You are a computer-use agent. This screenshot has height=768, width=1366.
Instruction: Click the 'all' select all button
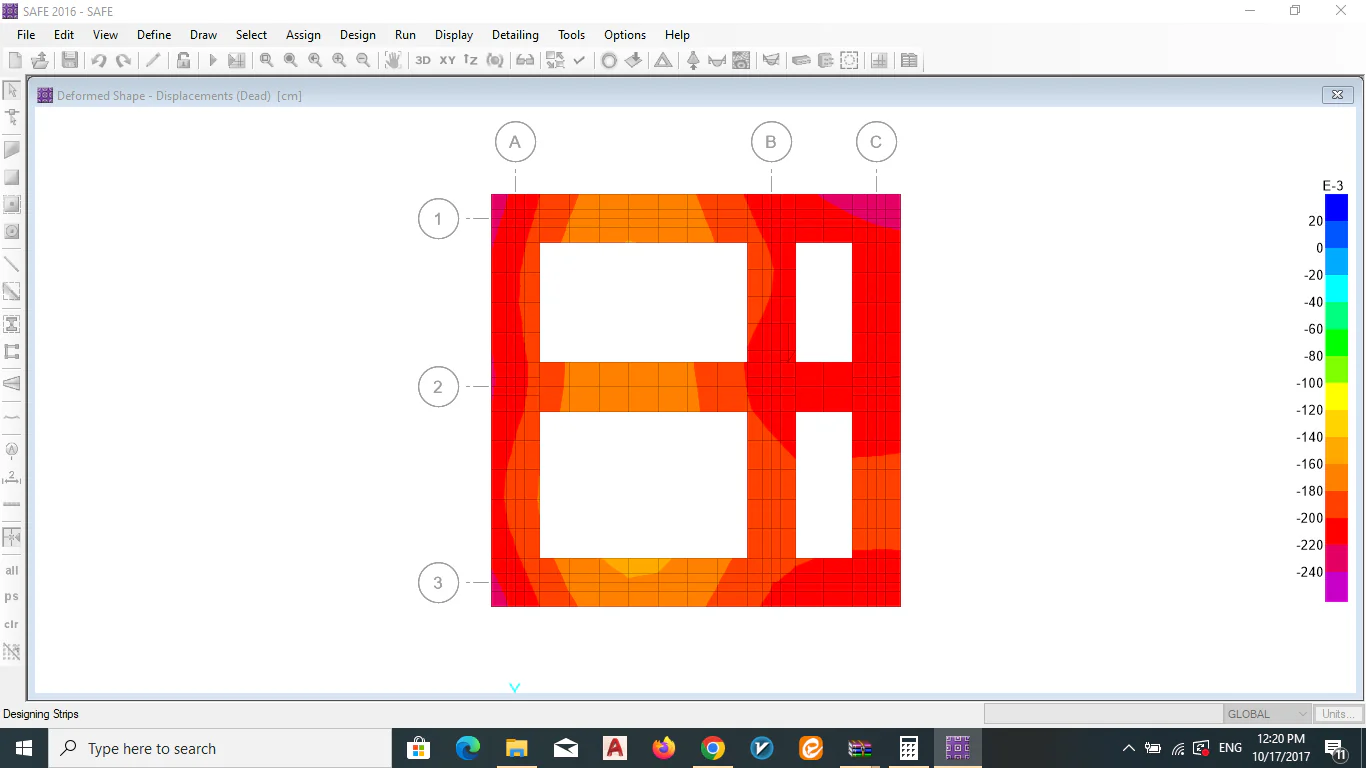pyautogui.click(x=12, y=571)
